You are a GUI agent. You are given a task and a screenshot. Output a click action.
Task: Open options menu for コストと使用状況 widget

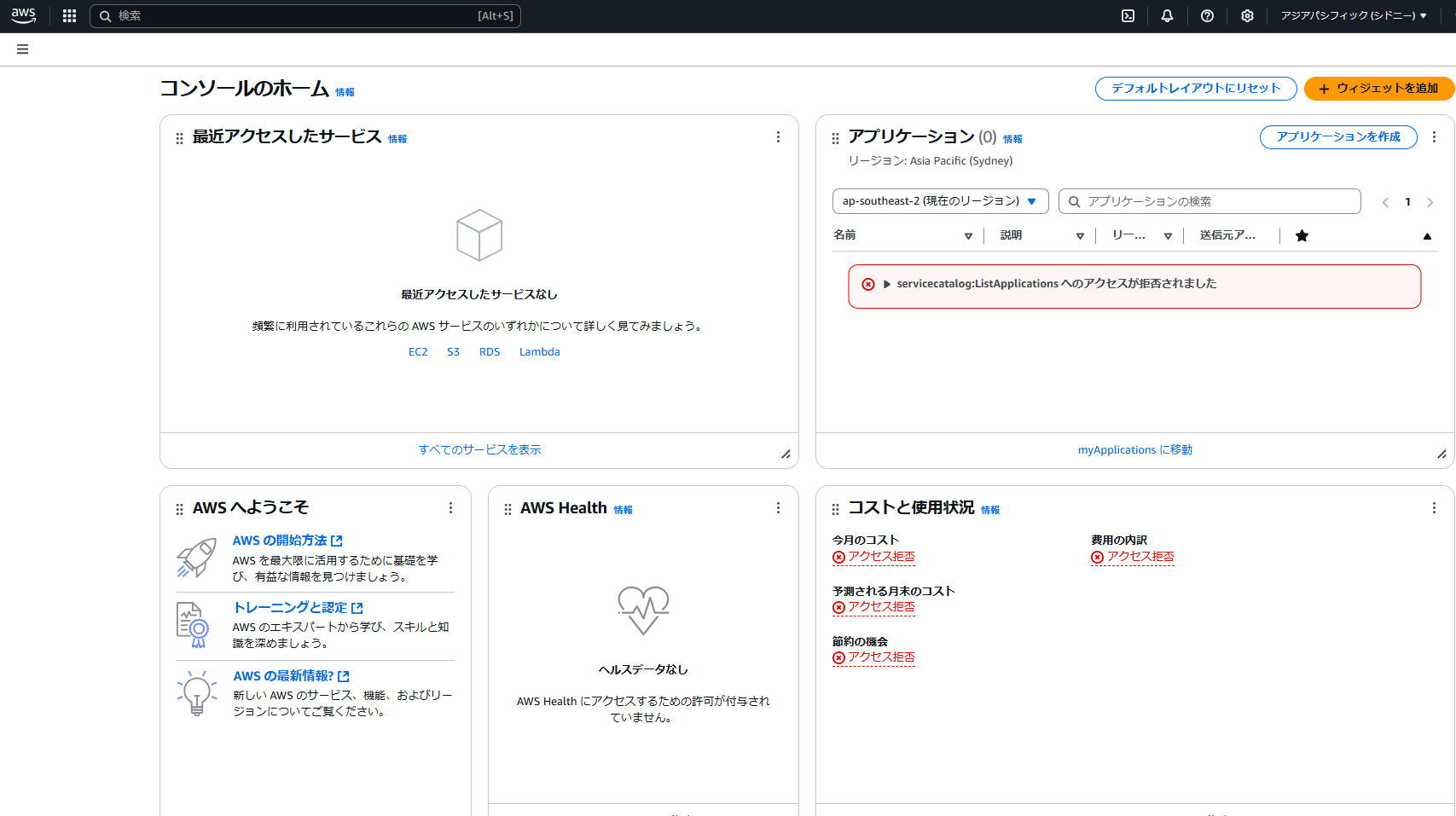click(1434, 508)
